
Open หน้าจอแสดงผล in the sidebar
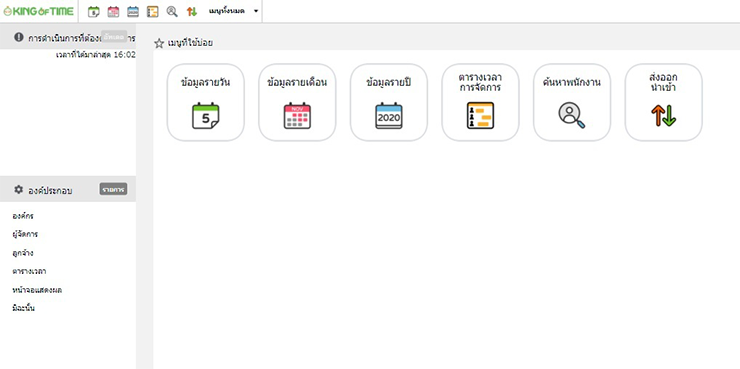(x=37, y=290)
